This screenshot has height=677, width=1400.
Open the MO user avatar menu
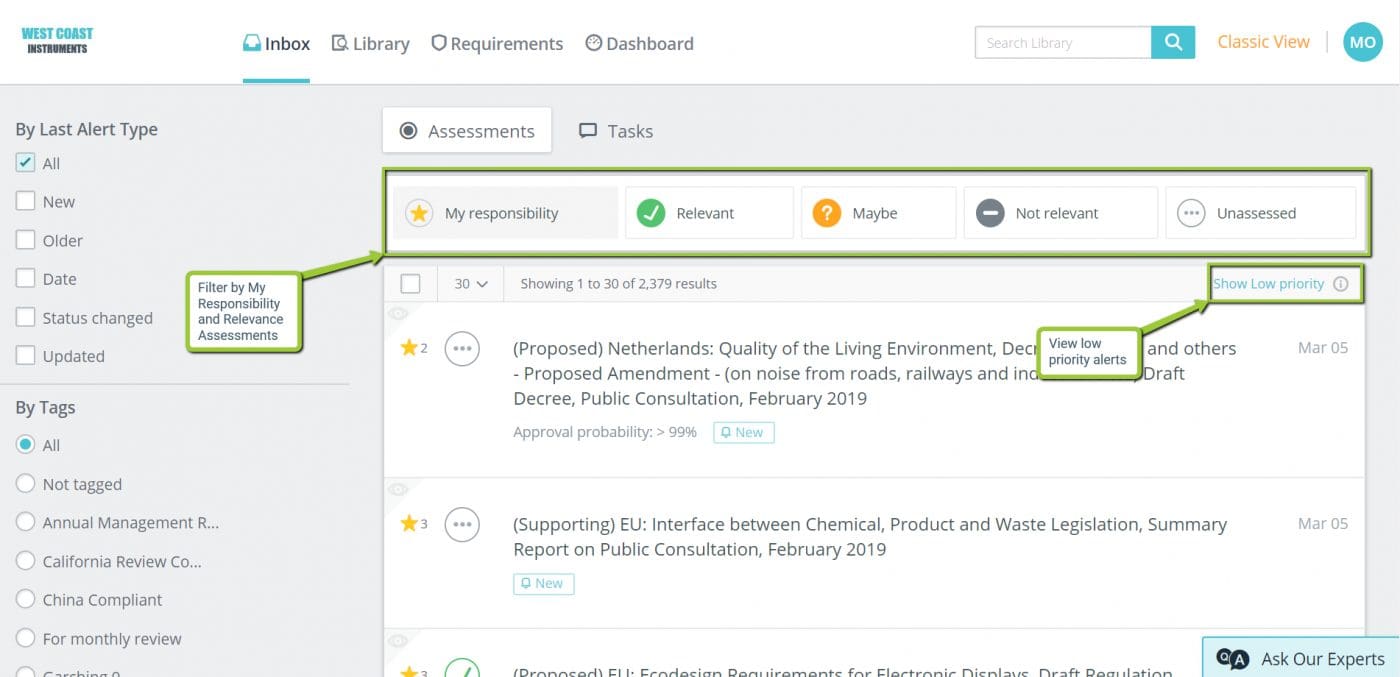coord(1362,43)
